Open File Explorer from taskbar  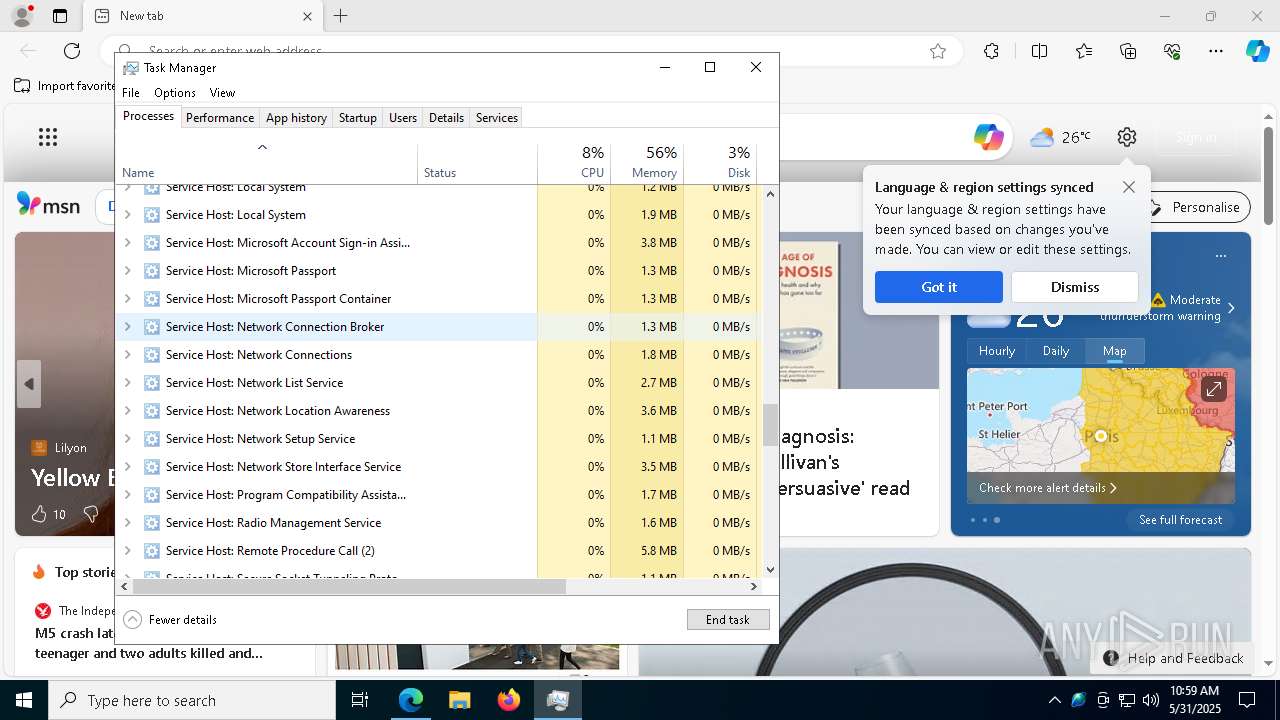(459, 700)
